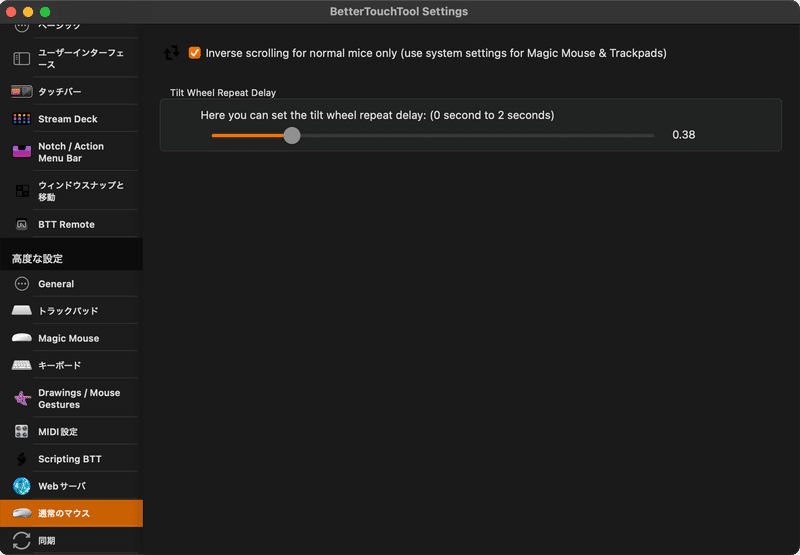The height and width of the screenshot is (555, 800).
Task: Click the 高度な設定 section header
Action: point(37,259)
